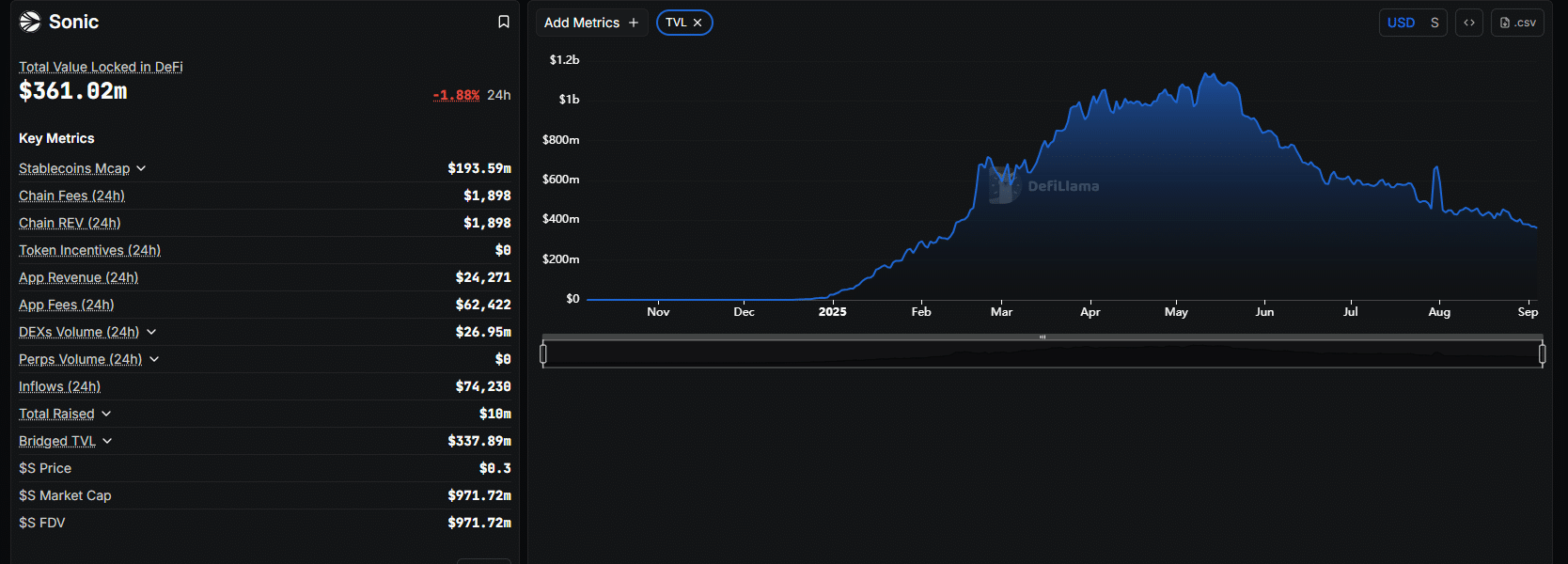Click the $26.95m DEXs volume value
This screenshot has height=564, width=1568.
click(483, 332)
